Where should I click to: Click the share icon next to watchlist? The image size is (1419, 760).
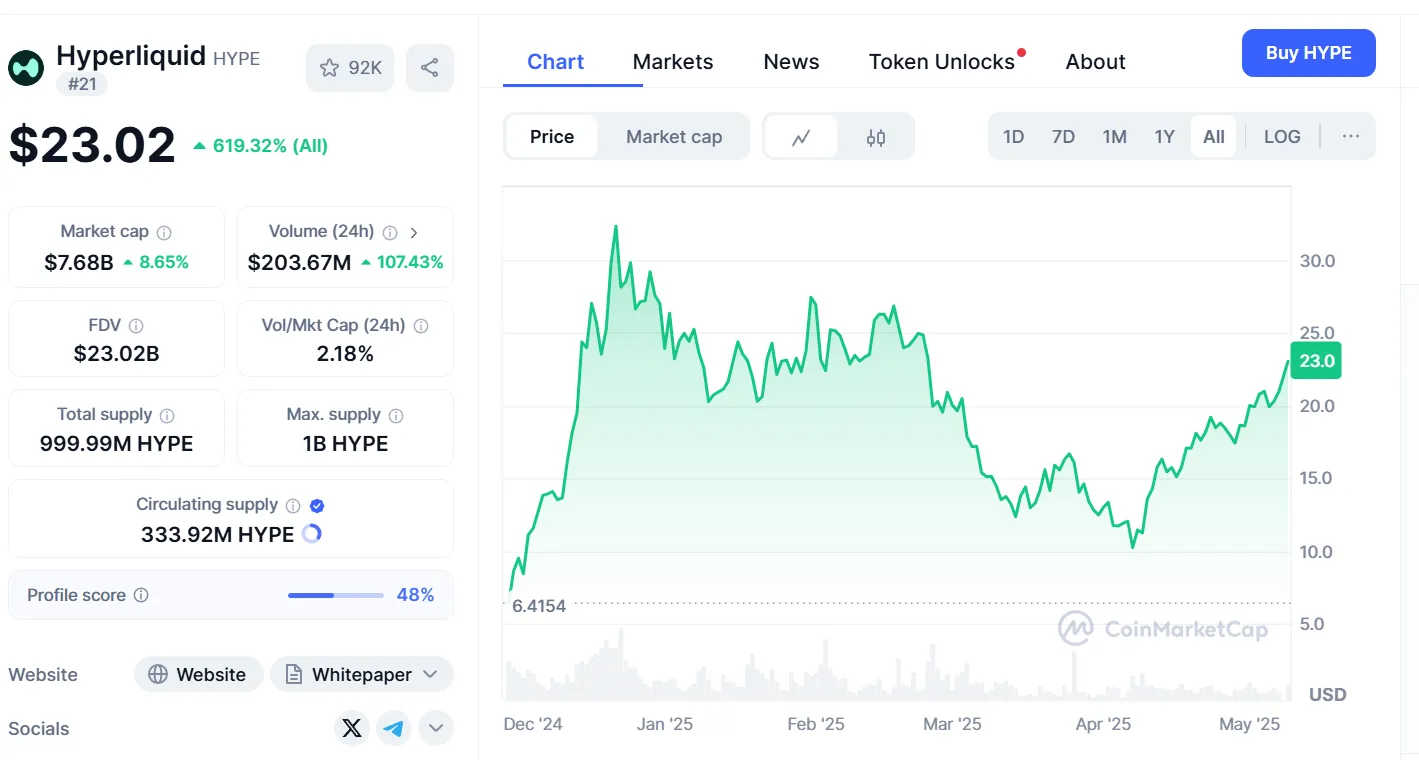pos(430,68)
